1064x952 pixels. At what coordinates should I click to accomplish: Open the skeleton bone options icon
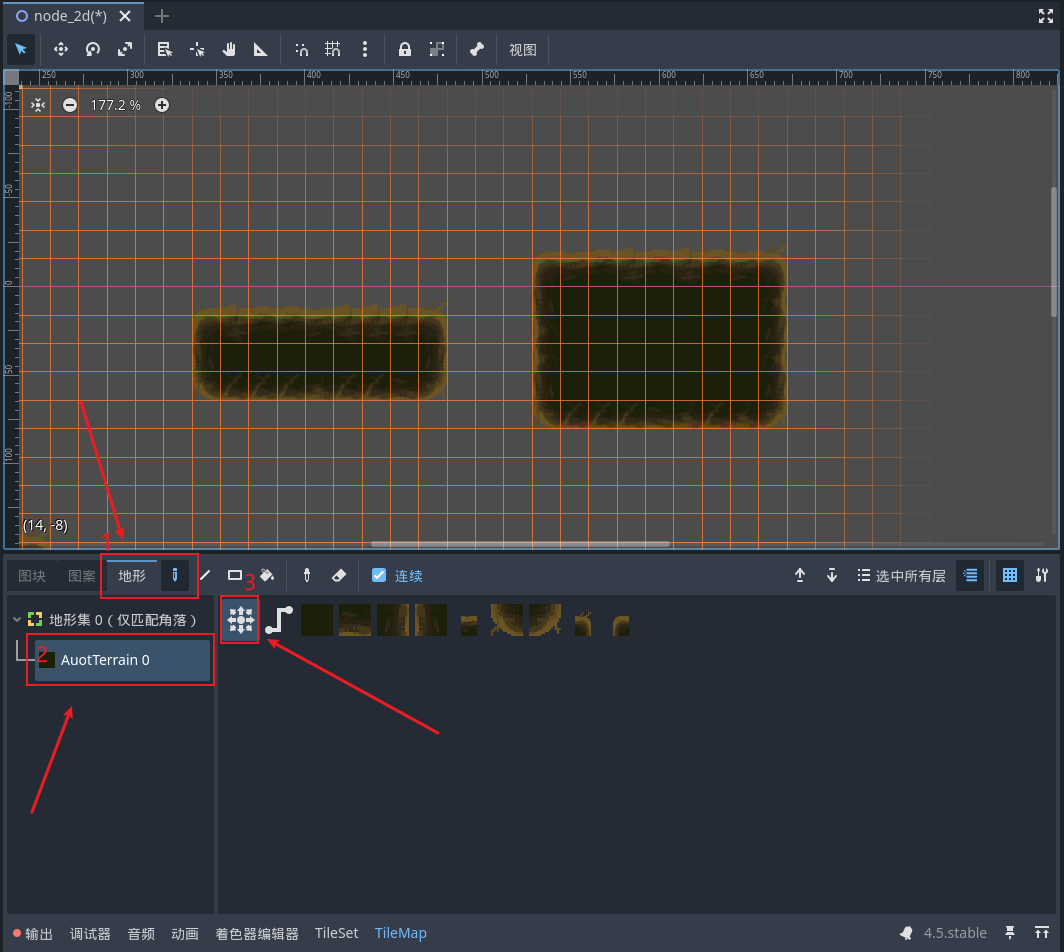point(477,49)
